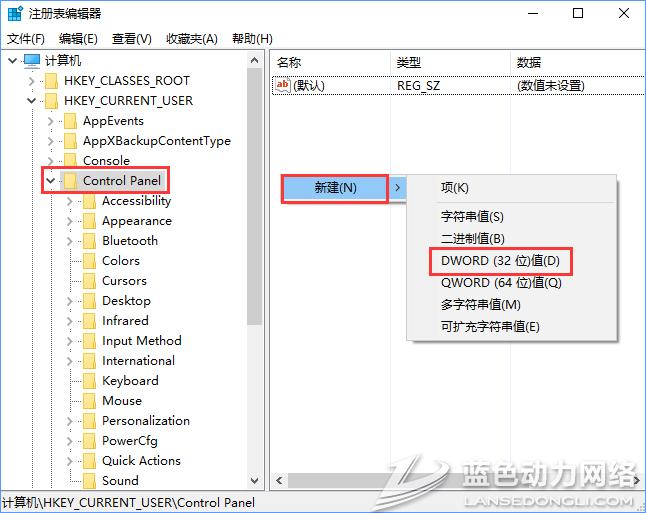Click the computer icon at tree root
The image size is (646, 513).
click(32, 61)
